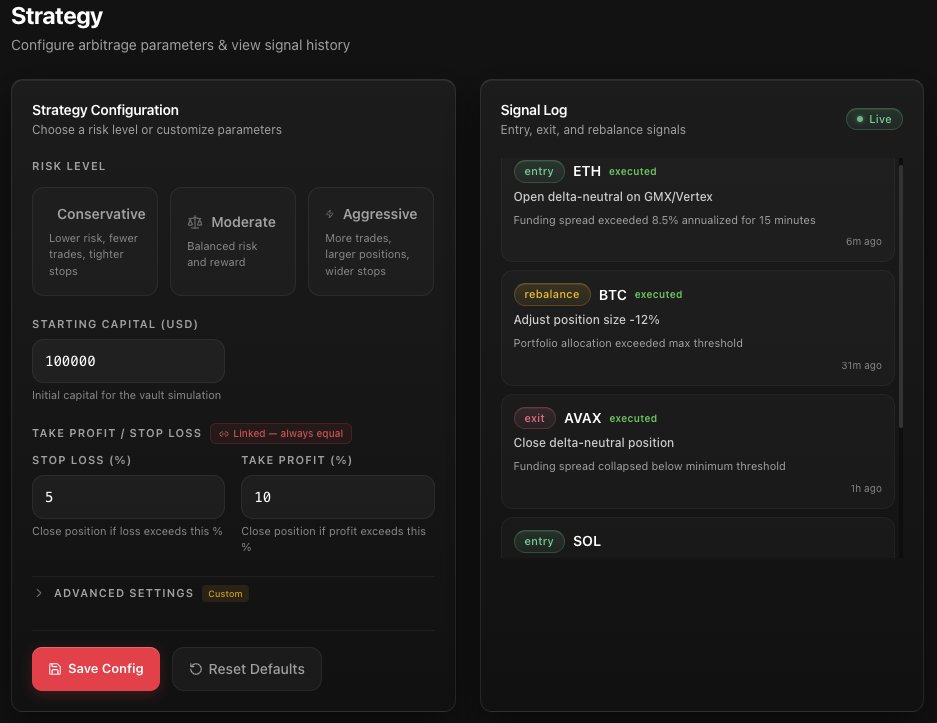Save the strategy configuration
937x723 pixels.
96,669
